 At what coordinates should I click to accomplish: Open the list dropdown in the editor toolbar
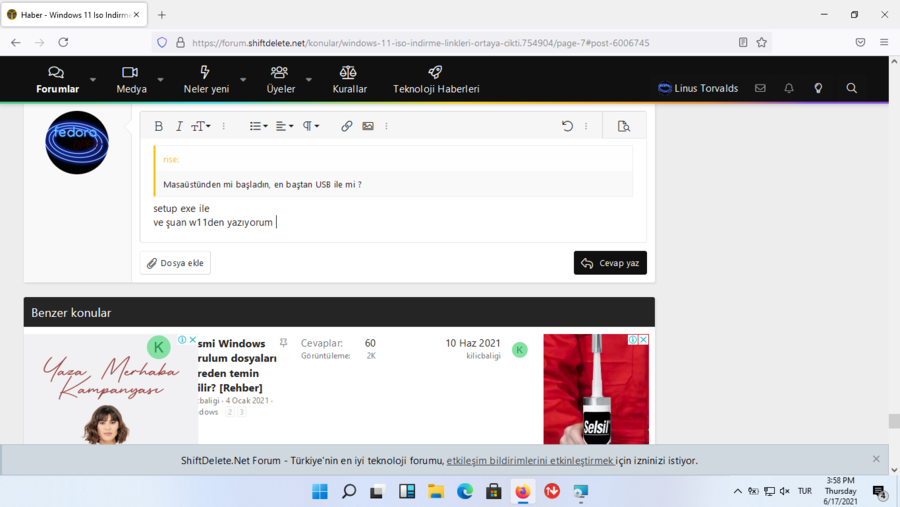click(x=258, y=126)
